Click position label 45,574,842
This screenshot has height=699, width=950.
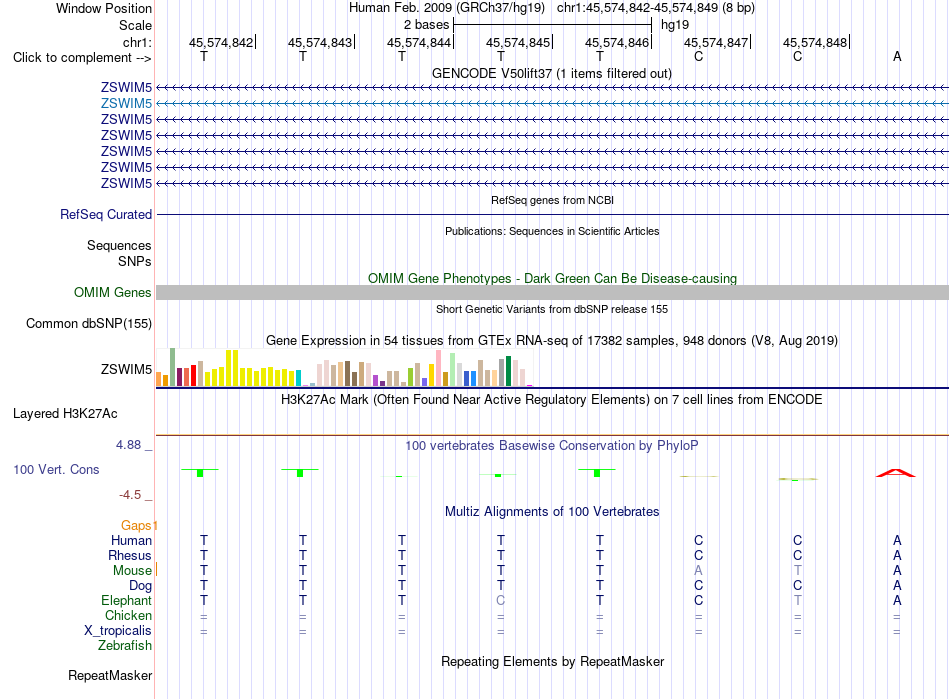click(221, 42)
